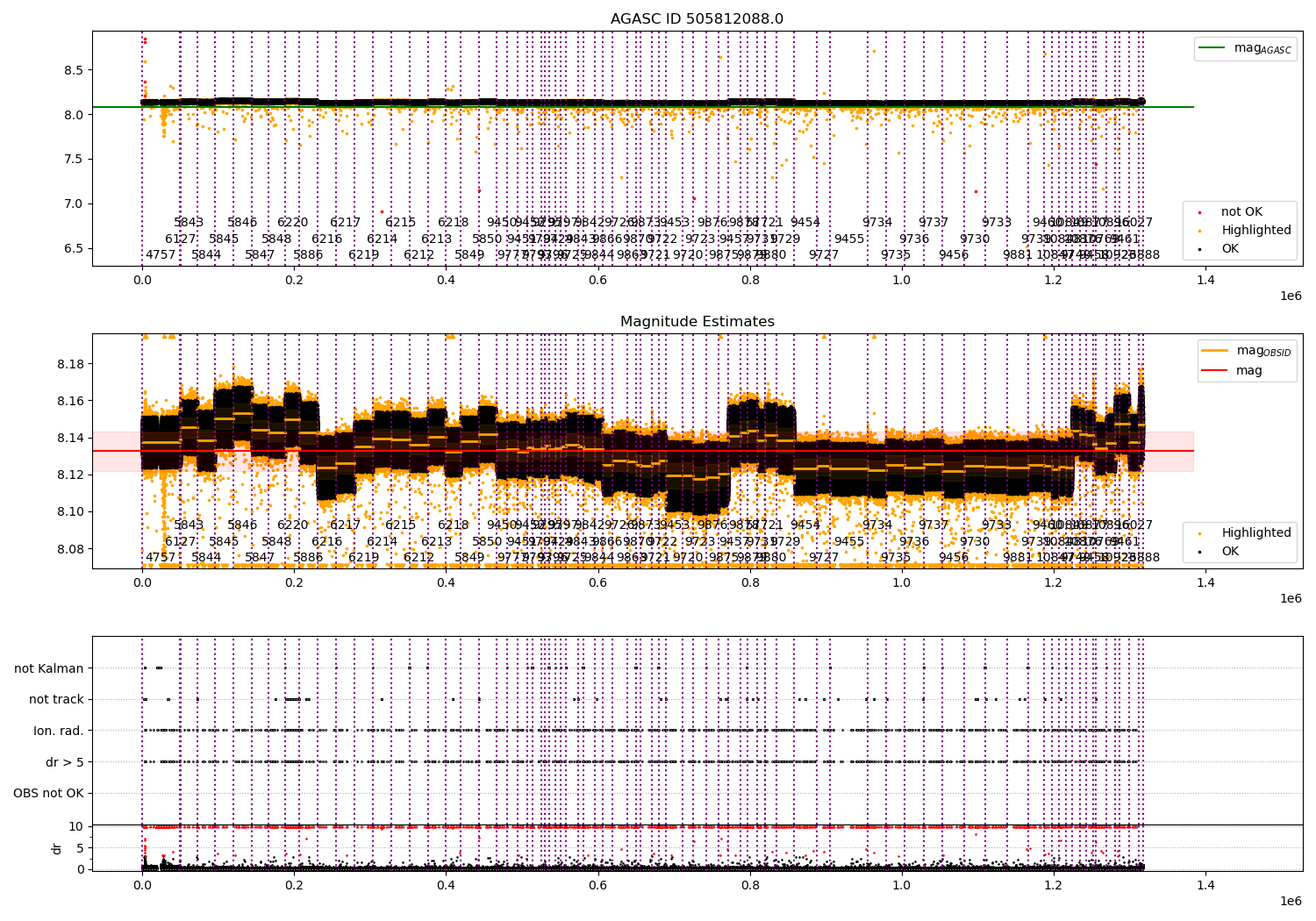Click the 'not track' axis label
1316x921 pixels.
56,699
